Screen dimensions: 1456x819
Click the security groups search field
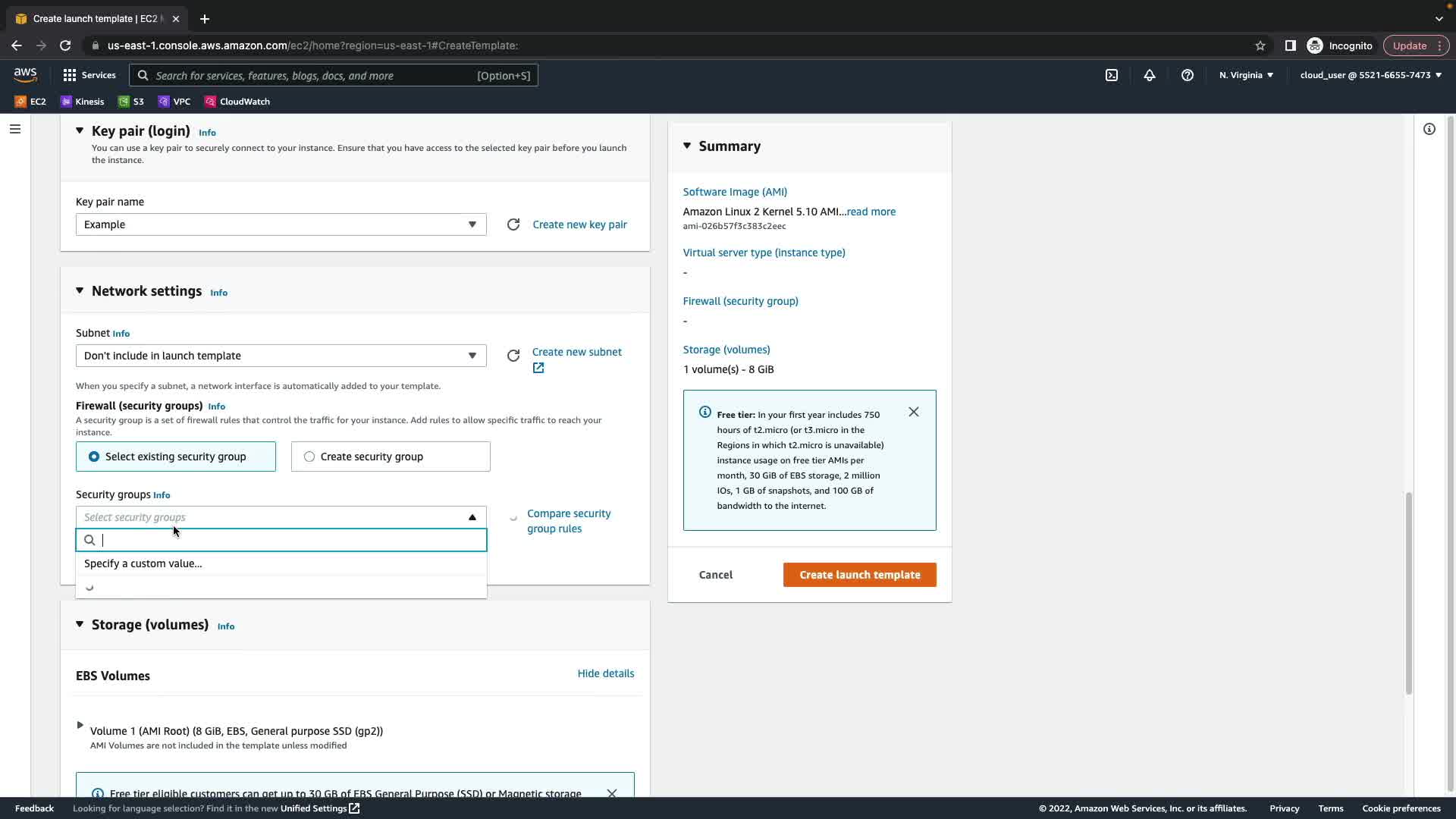point(292,540)
